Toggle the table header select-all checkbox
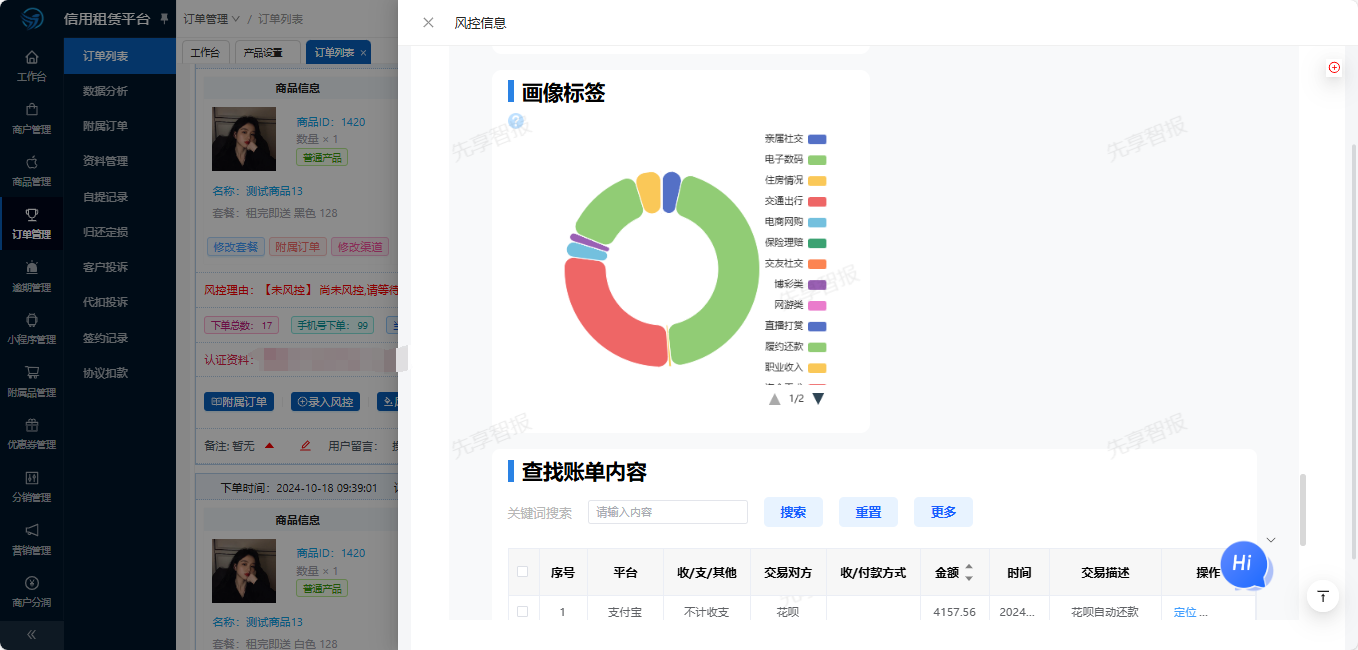1358x650 pixels. pos(522,572)
